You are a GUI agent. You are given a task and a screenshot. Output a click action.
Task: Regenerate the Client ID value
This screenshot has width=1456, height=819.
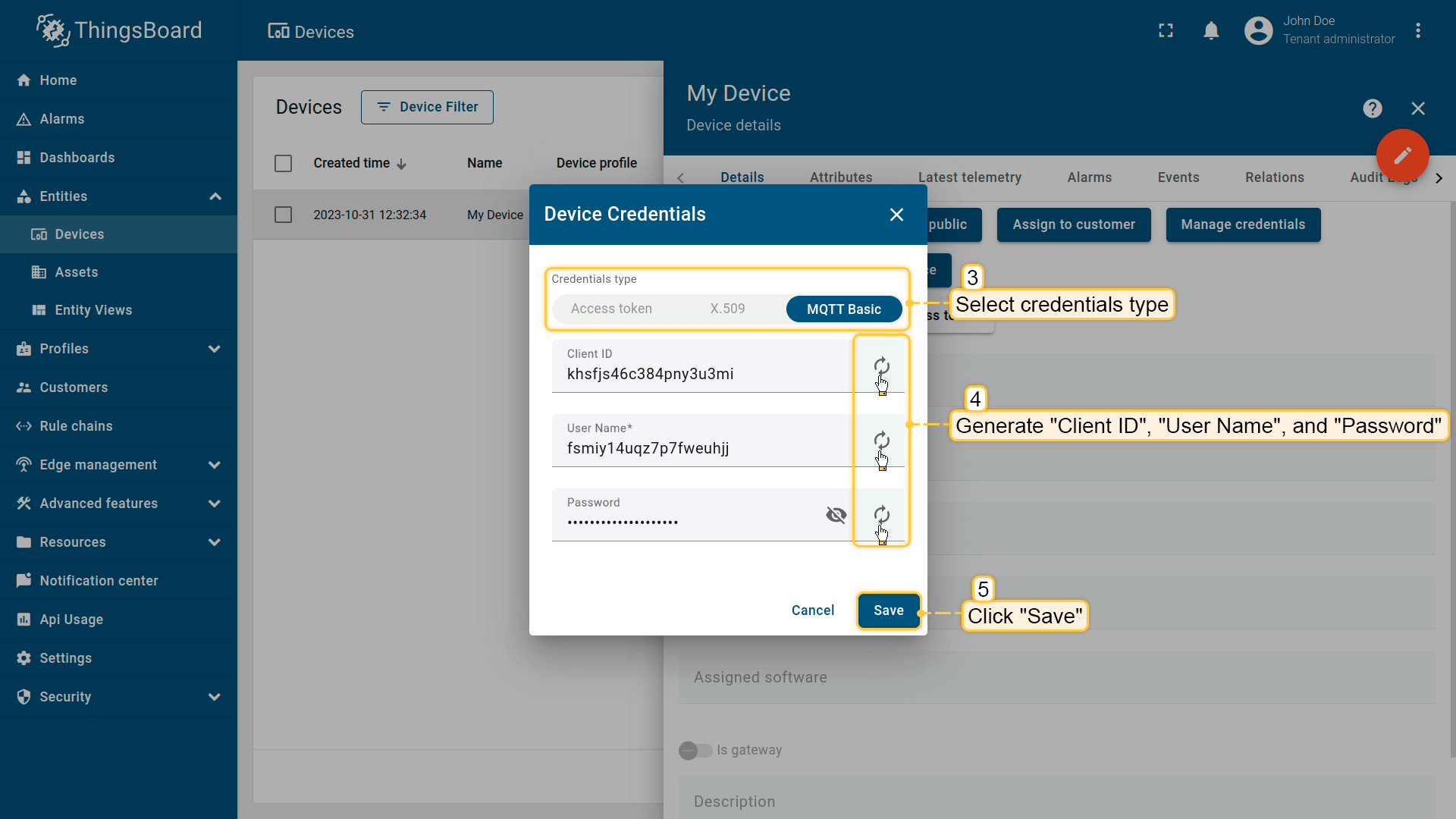click(x=881, y=366)
